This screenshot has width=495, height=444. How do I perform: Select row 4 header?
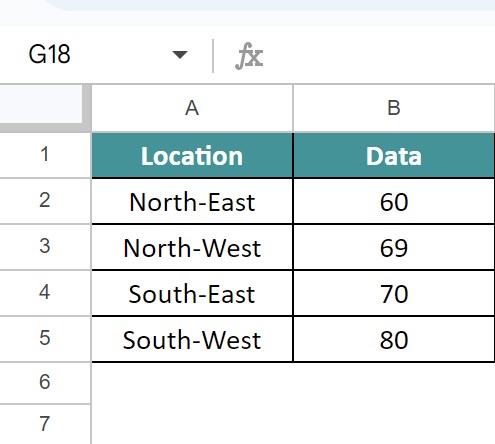click(x=45, y=293)
